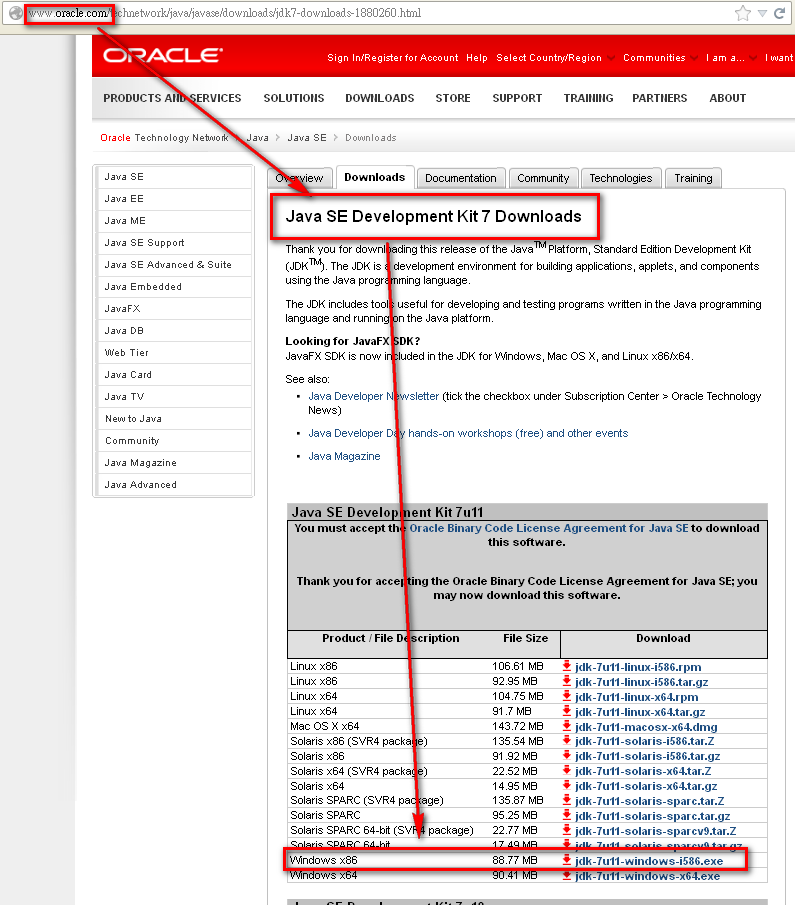
Task: Select New to Java in the sidebar
Action: click(174, 418)
